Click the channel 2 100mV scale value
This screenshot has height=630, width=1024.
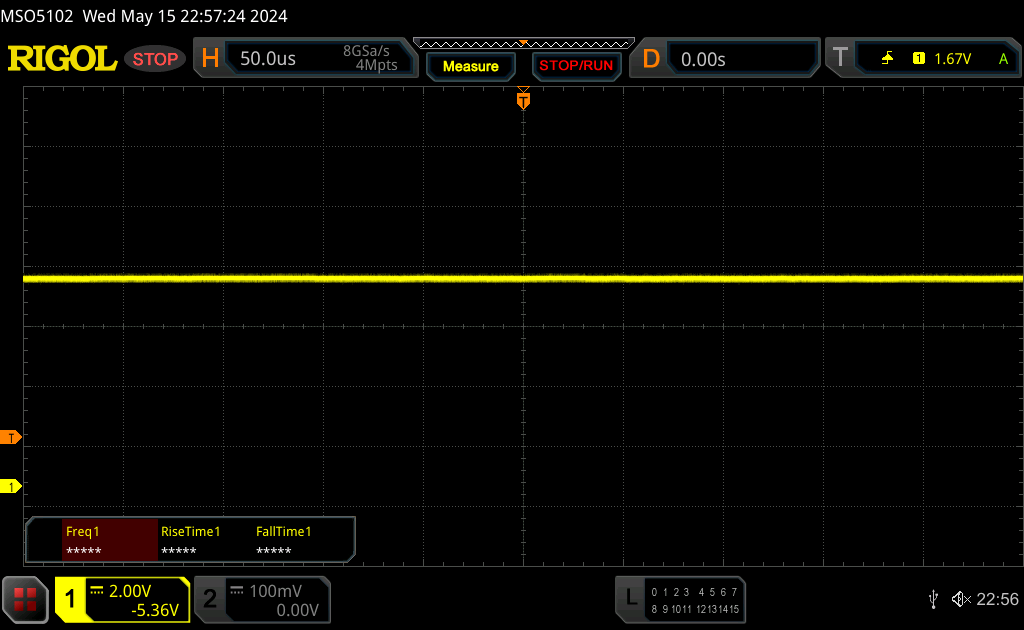(x=276, y=591)
